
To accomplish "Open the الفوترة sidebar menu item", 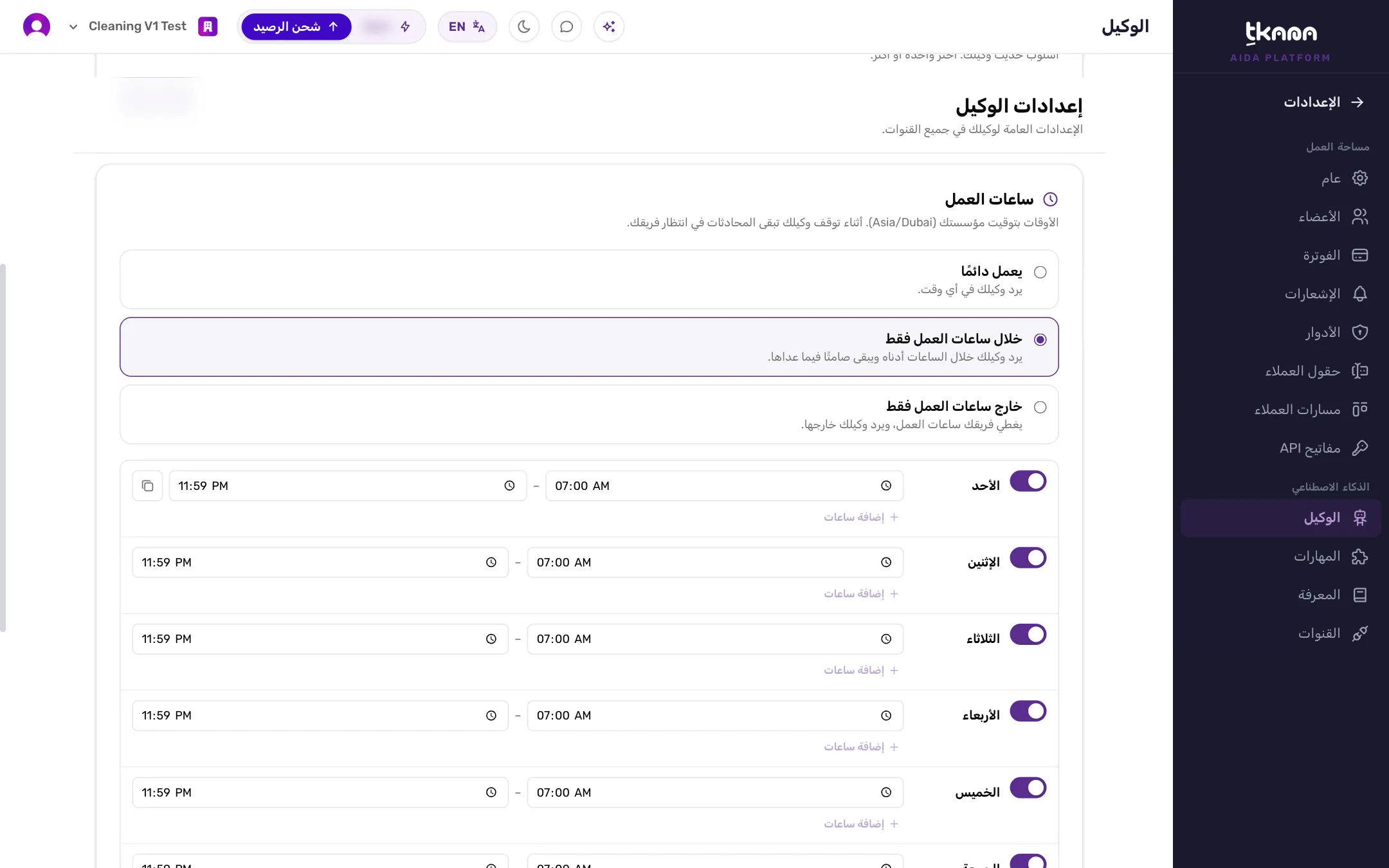I will (1280, 255).
